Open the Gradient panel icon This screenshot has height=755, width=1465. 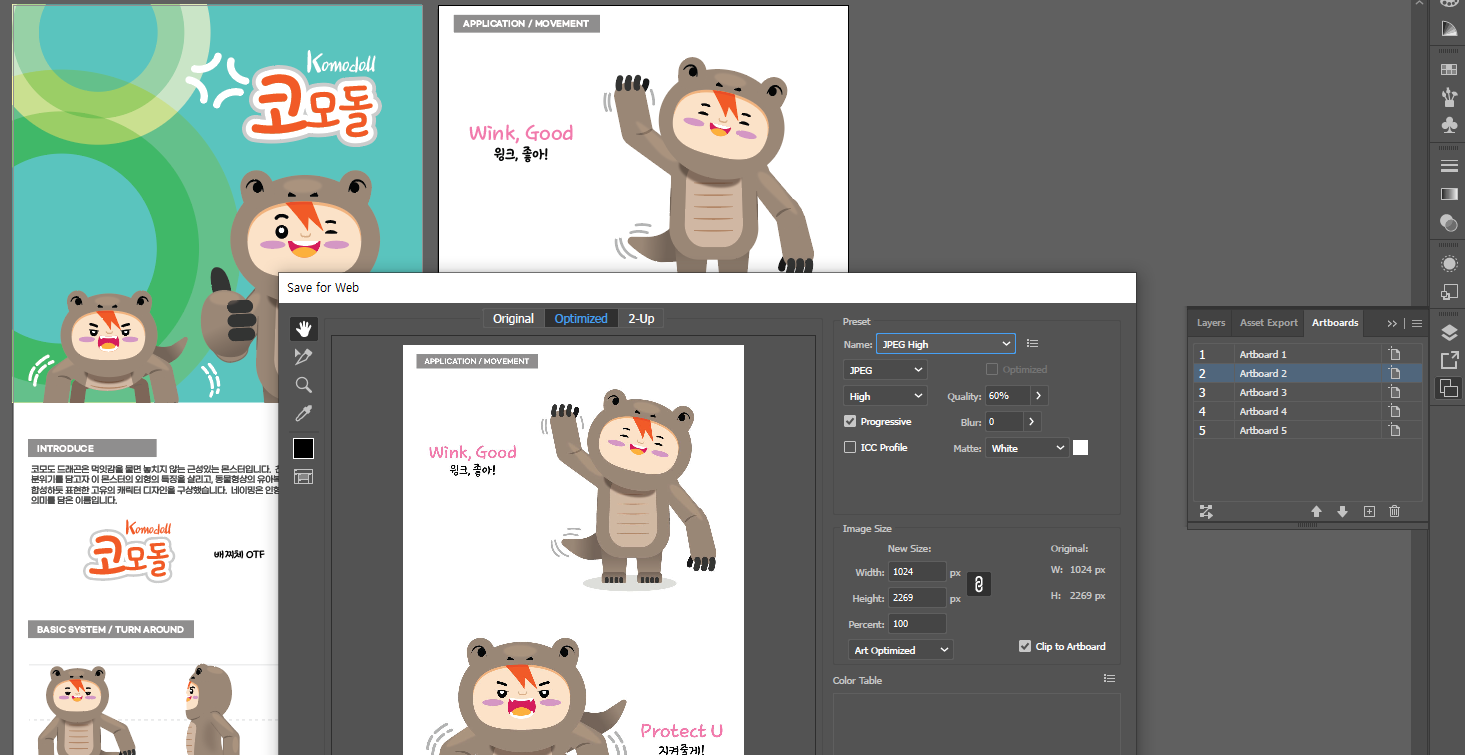(x=1448, y=193)
